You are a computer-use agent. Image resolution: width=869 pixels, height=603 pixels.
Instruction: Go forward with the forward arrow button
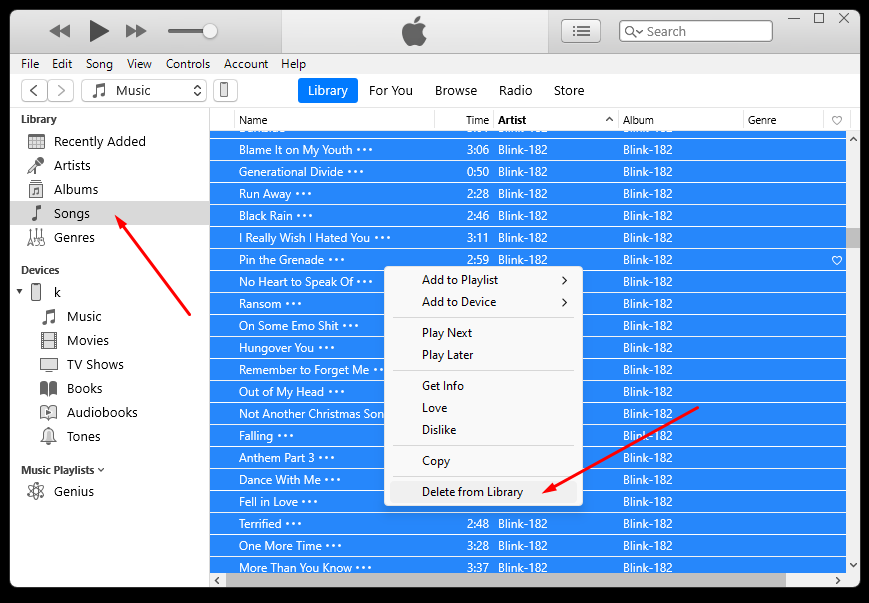60,90
